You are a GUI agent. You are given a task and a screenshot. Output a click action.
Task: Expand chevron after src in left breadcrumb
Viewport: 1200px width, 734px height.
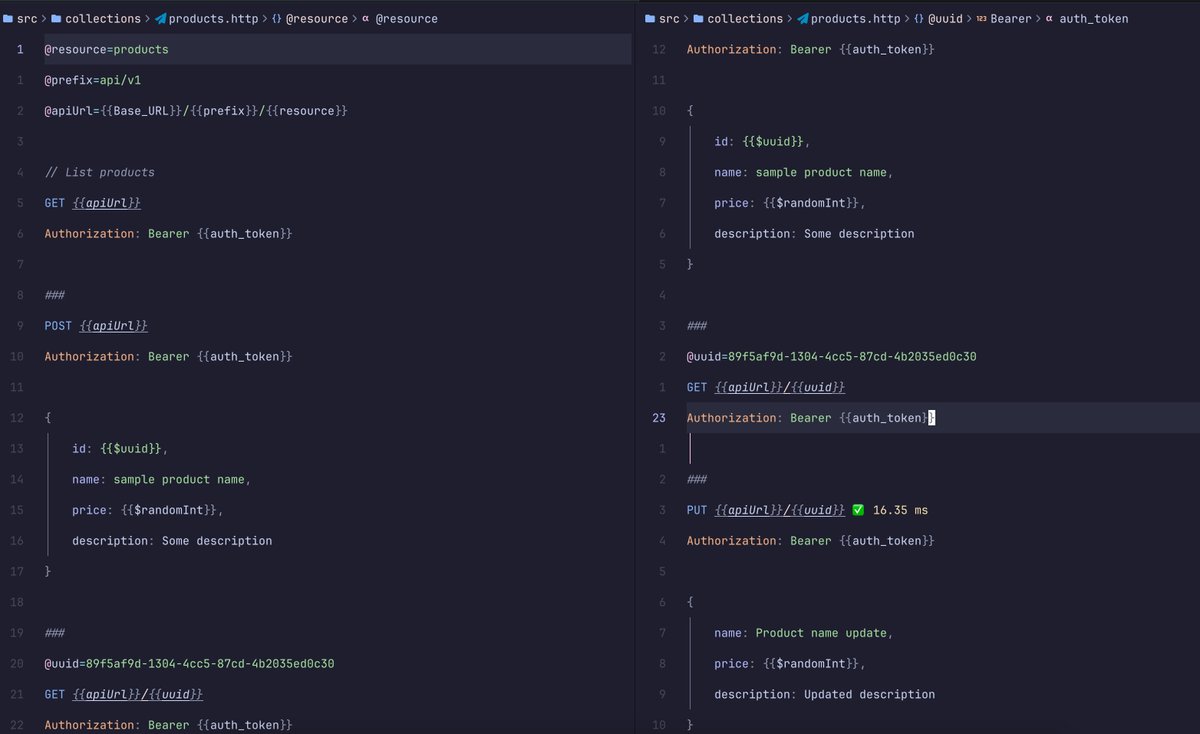(45, 18)
